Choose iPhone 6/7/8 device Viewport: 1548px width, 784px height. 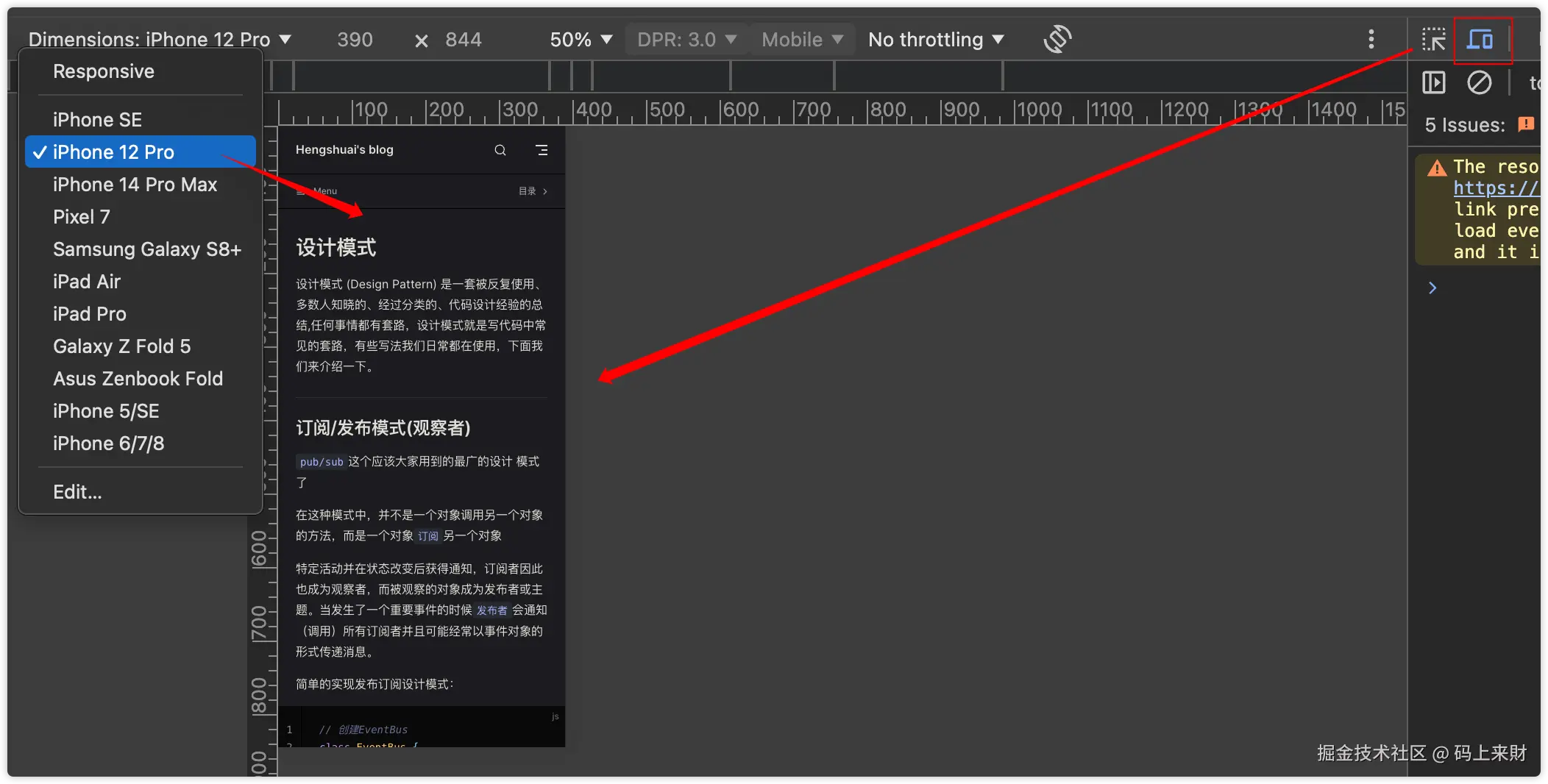[x=140, y=443]
